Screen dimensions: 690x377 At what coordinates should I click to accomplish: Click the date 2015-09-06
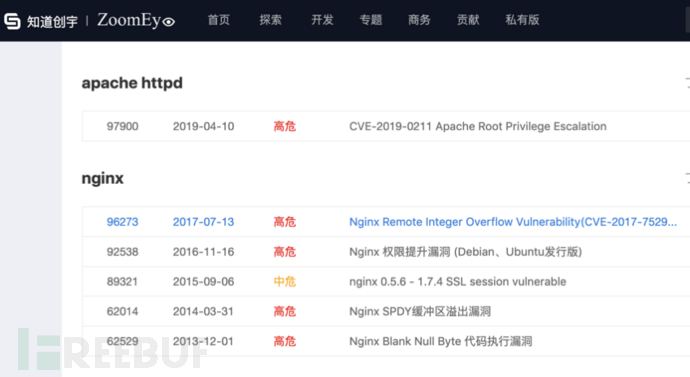[x=203, y=282]
